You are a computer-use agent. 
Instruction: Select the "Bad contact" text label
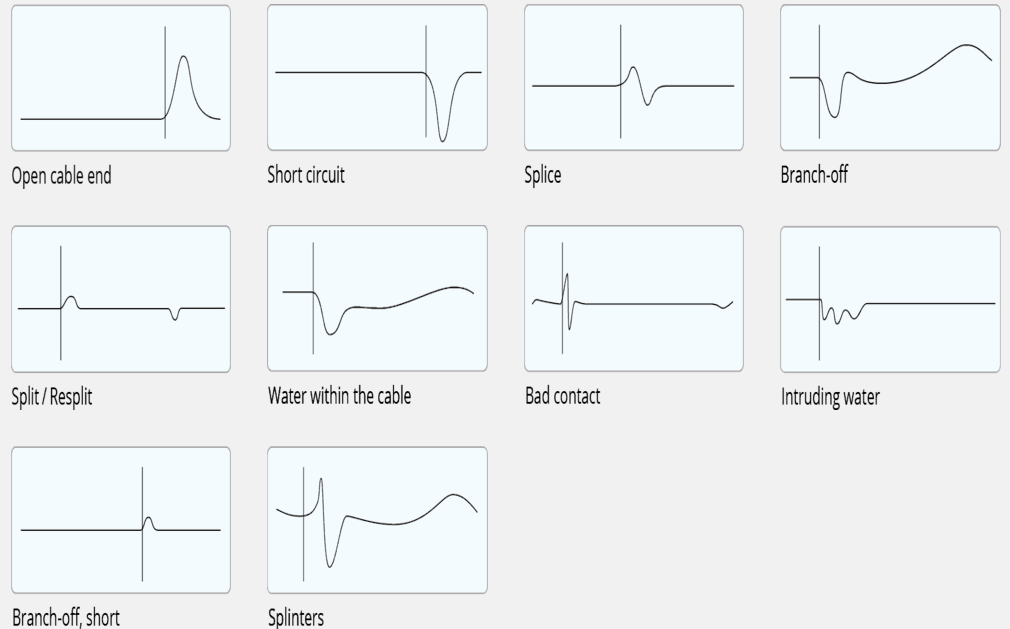(563, 396)
